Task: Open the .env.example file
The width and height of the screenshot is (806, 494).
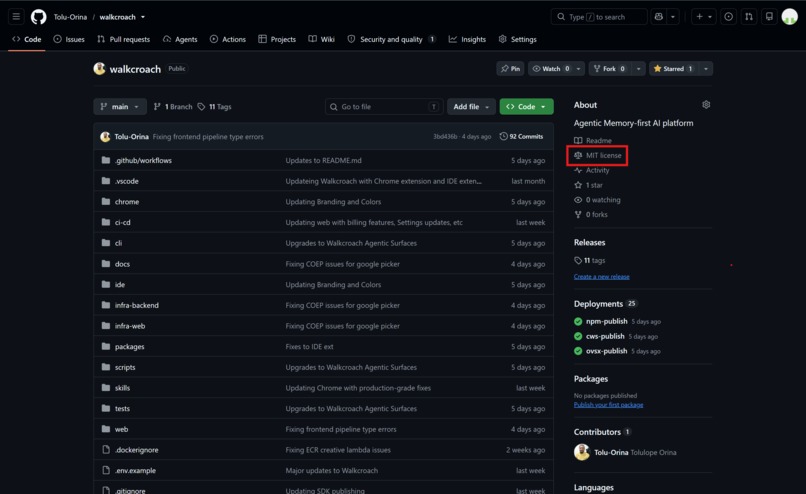Action: pyautogui.click(x=135, y=470)
